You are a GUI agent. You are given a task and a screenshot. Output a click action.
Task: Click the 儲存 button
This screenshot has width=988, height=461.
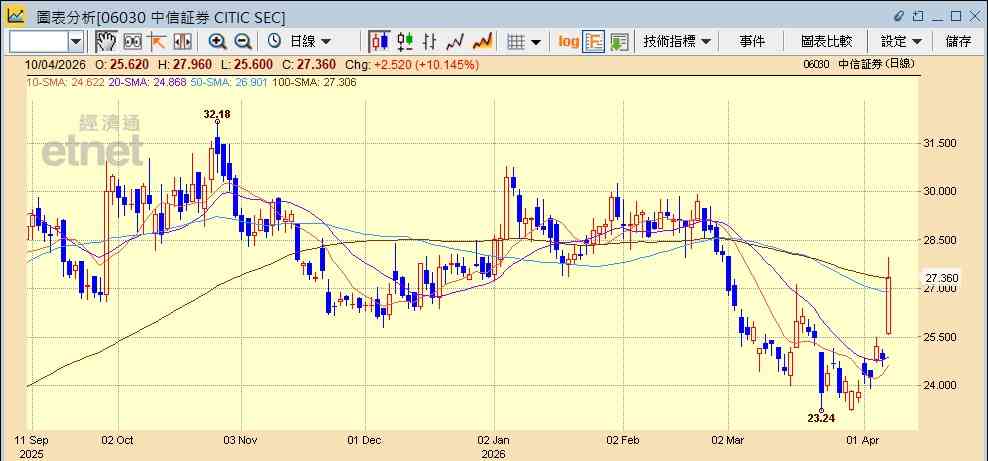click(958, 42)
